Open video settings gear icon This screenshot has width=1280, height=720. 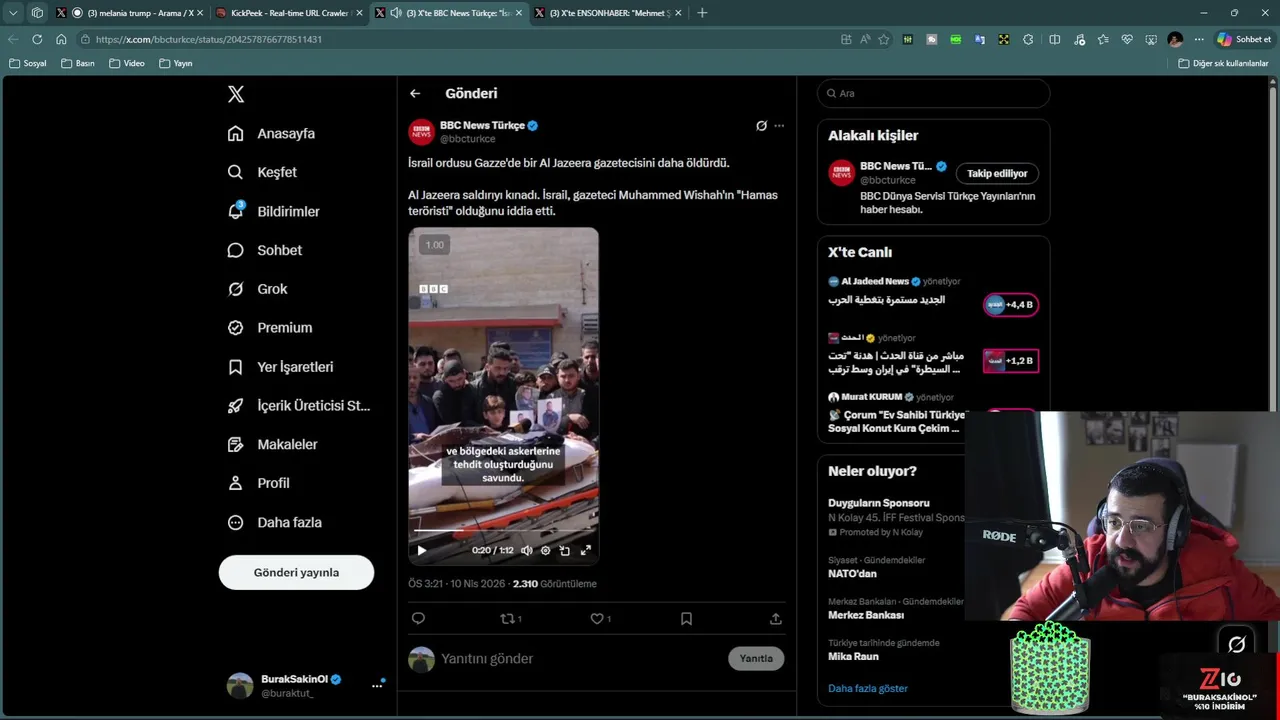pos(545,550)
